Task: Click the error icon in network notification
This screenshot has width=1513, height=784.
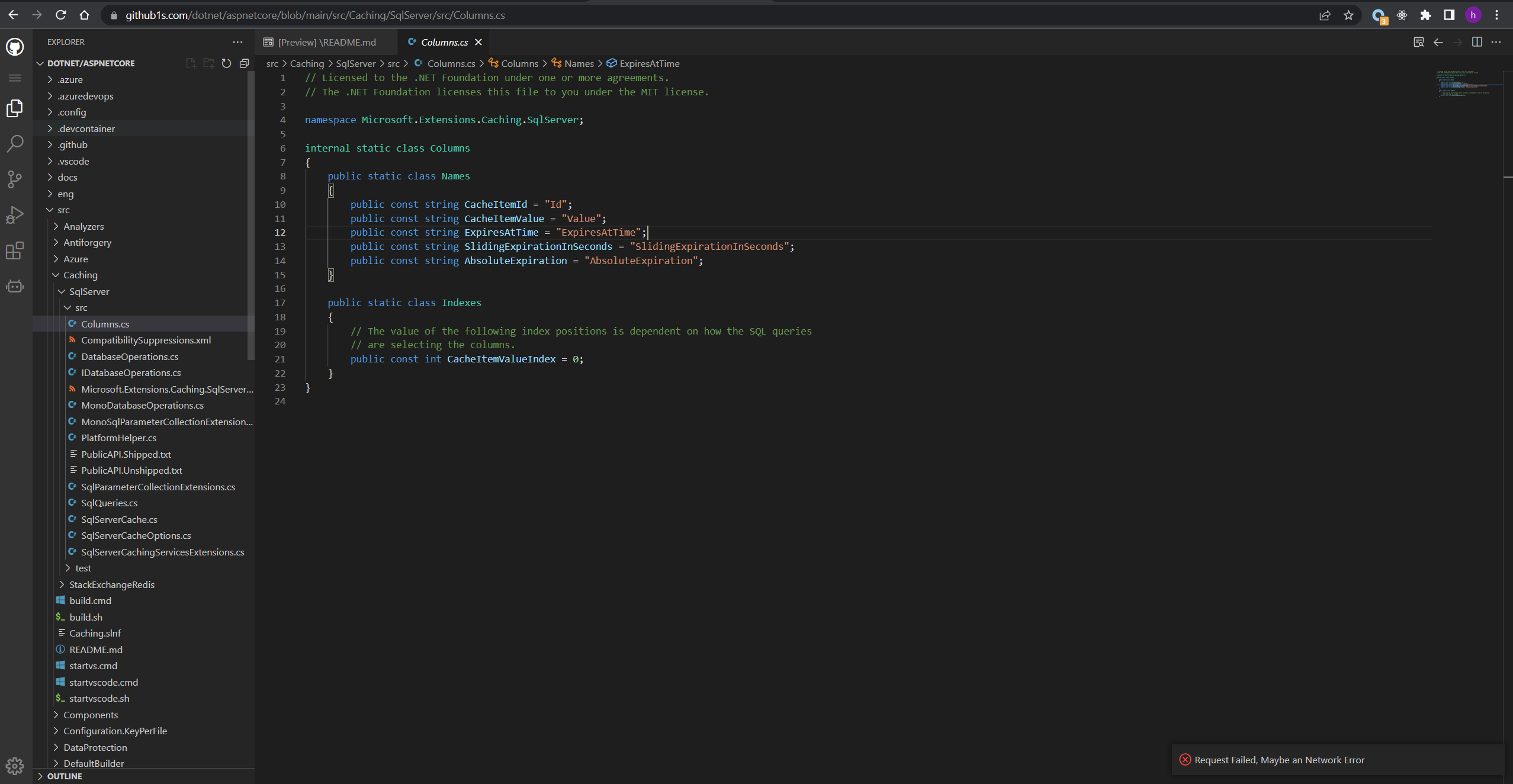Action: [x=1185, y=760]
